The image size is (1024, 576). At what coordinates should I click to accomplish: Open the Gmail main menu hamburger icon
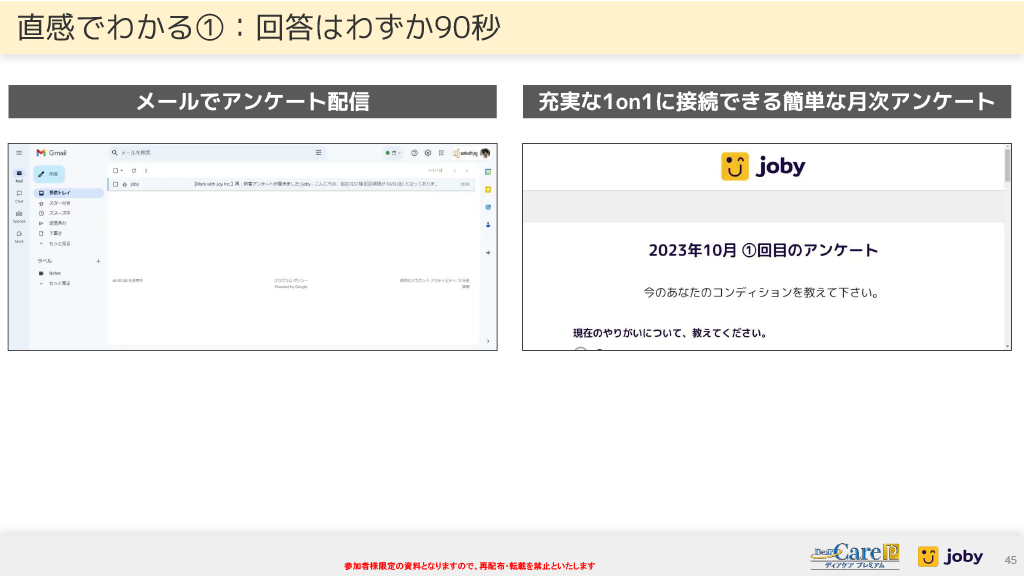tap(19, 153)
